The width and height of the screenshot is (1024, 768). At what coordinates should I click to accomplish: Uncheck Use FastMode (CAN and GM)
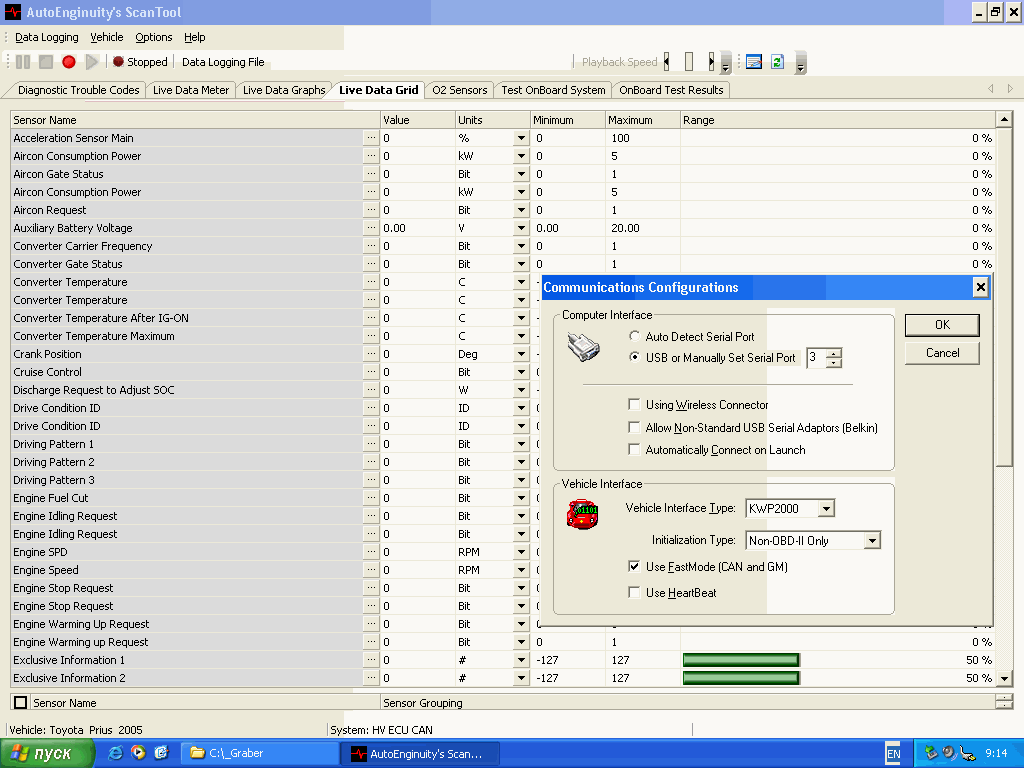pyautogui.click(x=634, y=567)
